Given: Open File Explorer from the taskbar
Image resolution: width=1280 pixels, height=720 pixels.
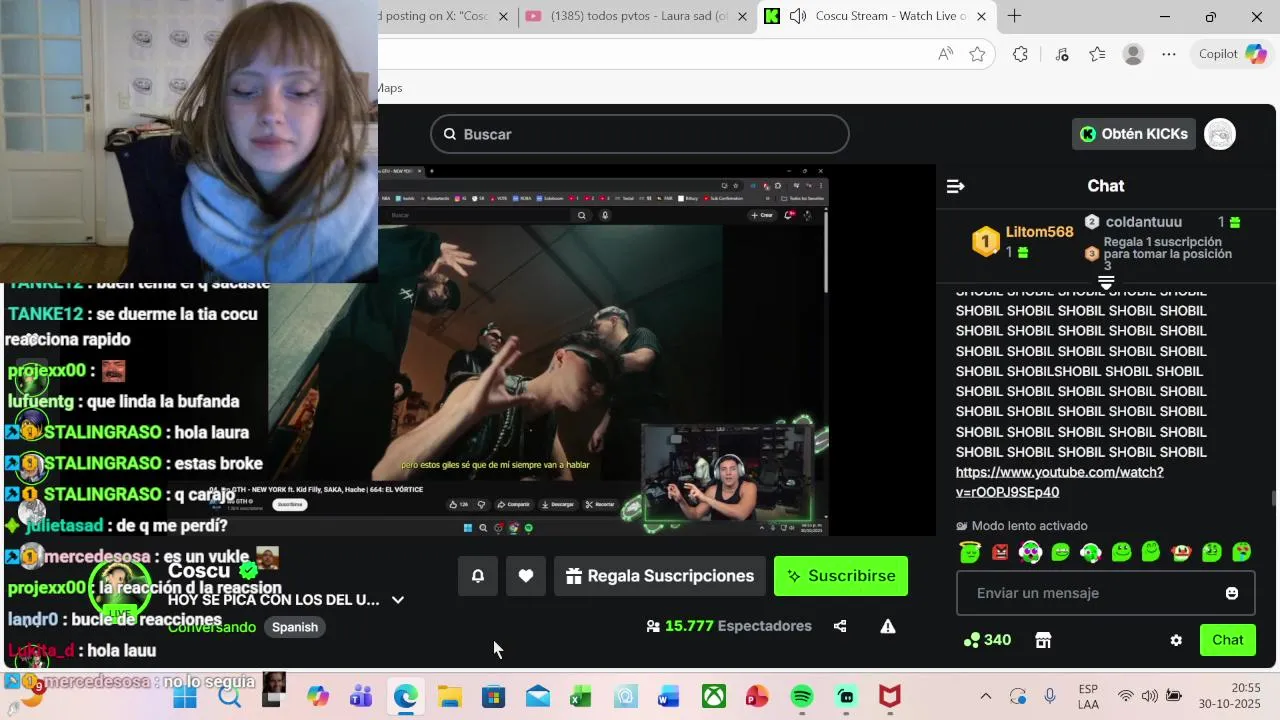Looking at the screenshot, I should click(449, 696).
